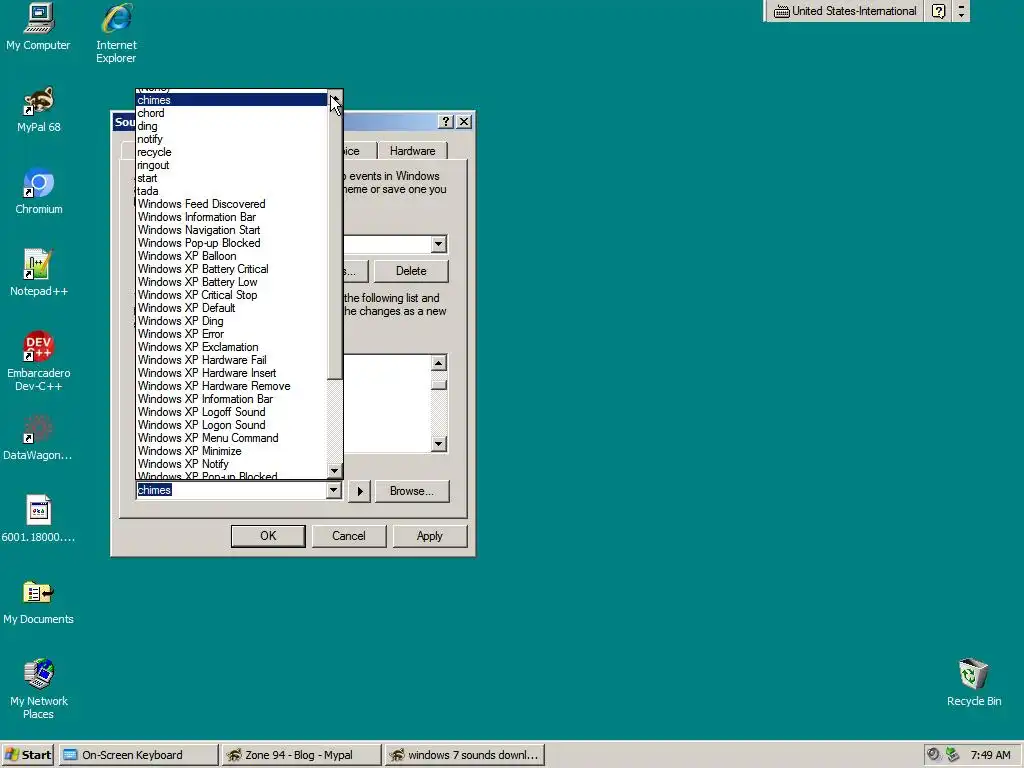Click the Delete scheme button
This screenshot has height=768, width=1024.
click(x=411, y=271)
